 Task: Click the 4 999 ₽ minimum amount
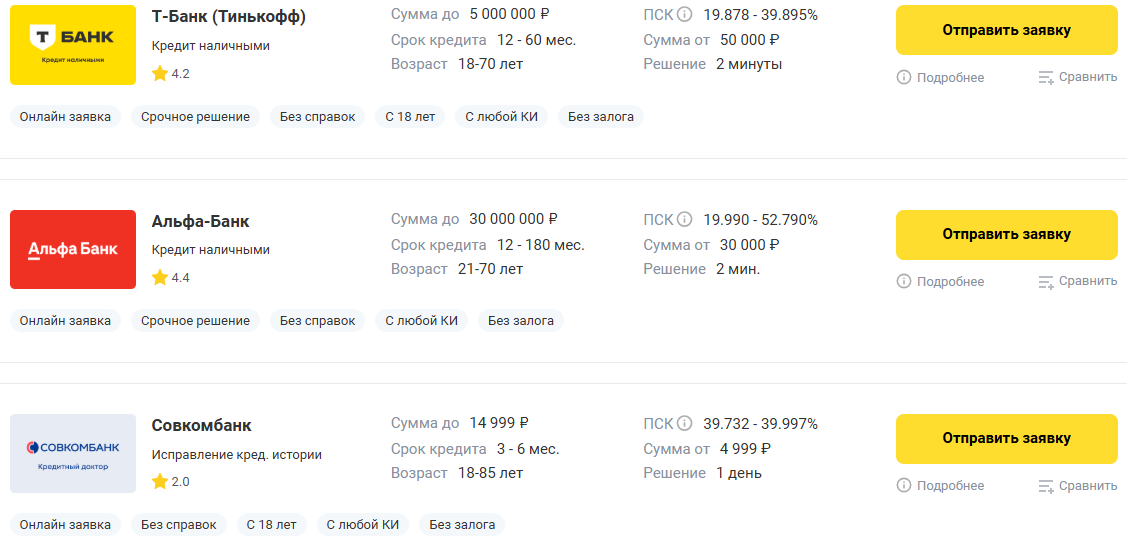[x=745, y=448]
